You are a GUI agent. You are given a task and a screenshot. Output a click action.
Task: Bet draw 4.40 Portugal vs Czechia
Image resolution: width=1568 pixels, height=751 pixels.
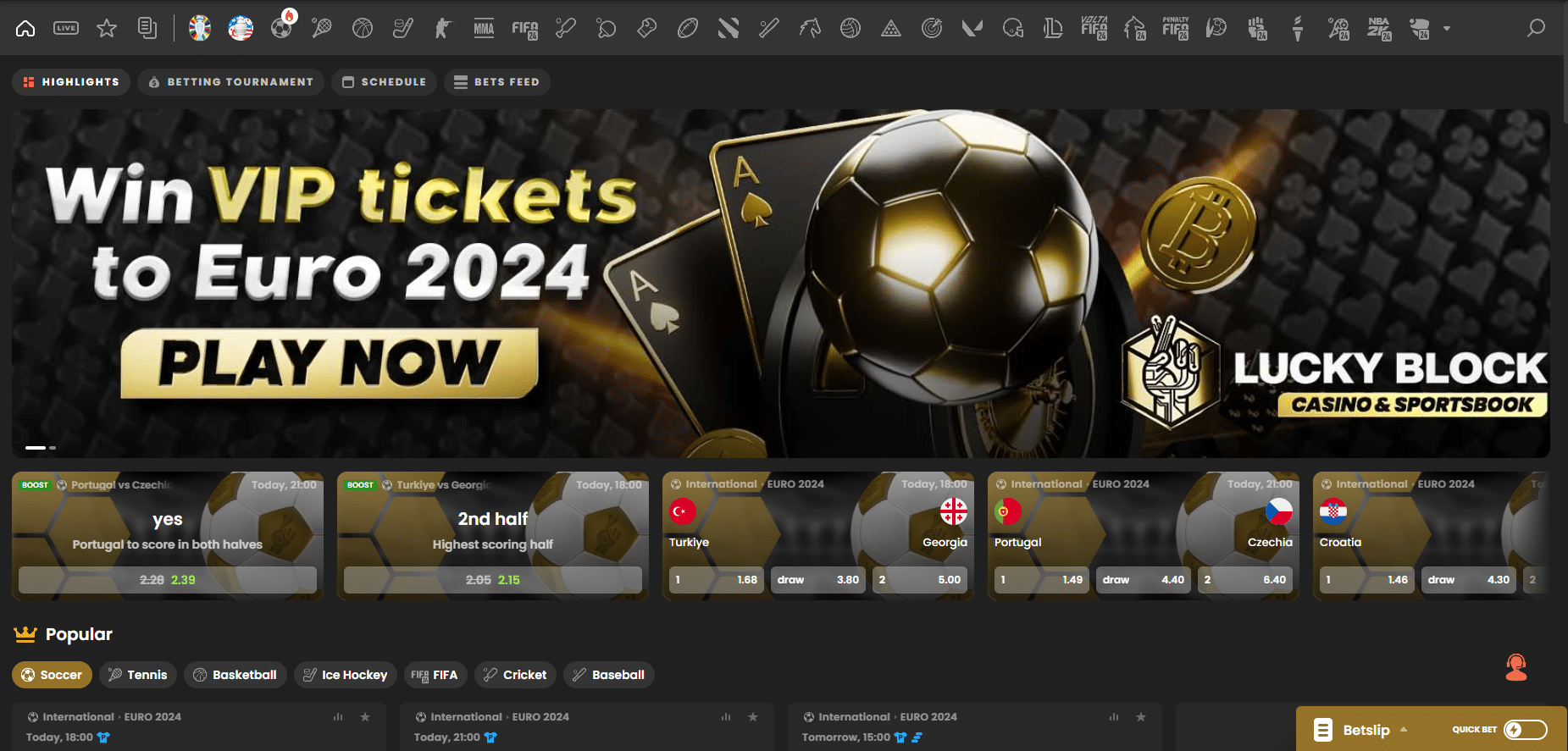click(x=1144, y=580)
